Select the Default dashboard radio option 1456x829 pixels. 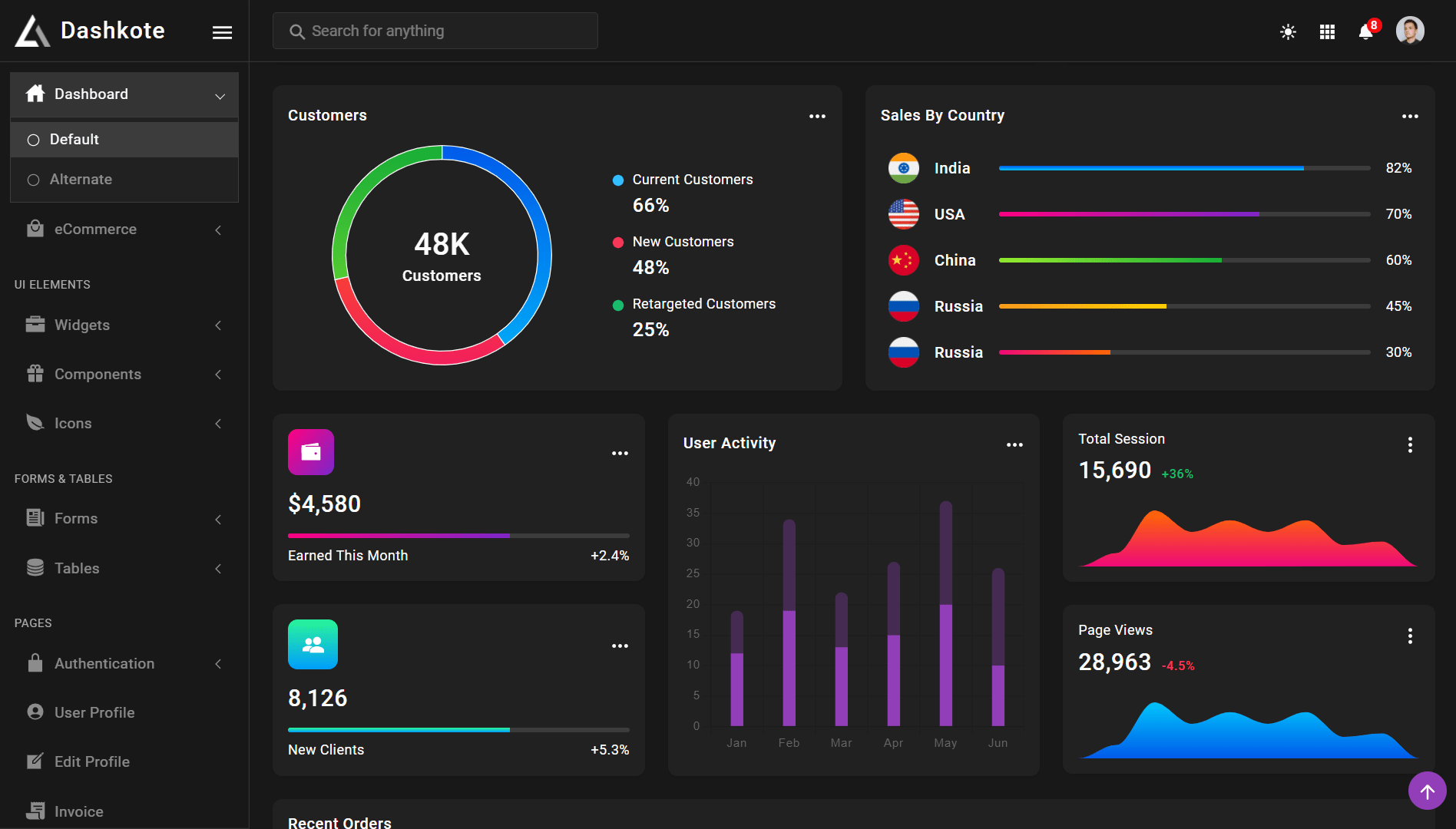[x=34, y=140]
